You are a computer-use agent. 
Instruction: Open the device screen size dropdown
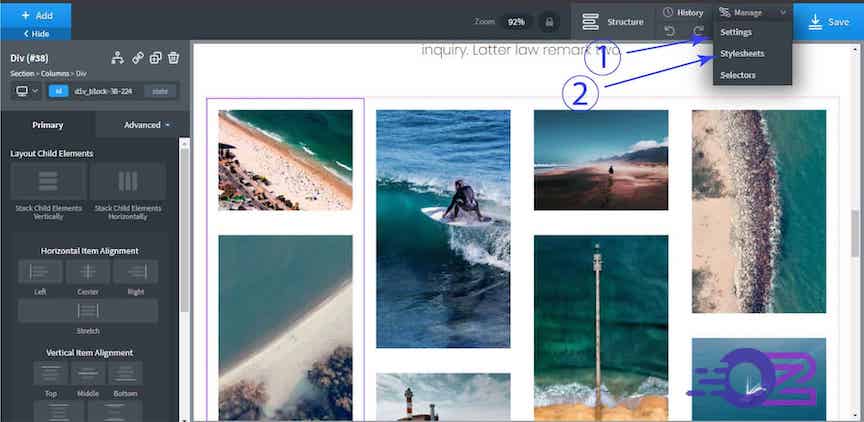[26, 91]
